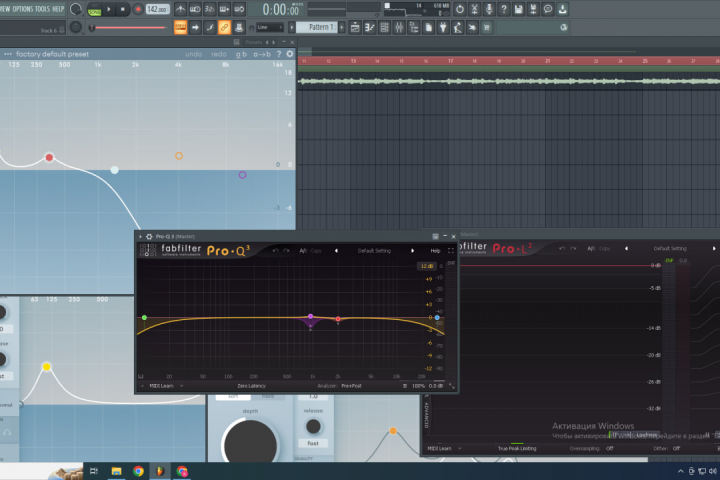The height and width of the screenshot is (480, 720).
Task: Open the TOOLS menu
Action: point(42,9)
